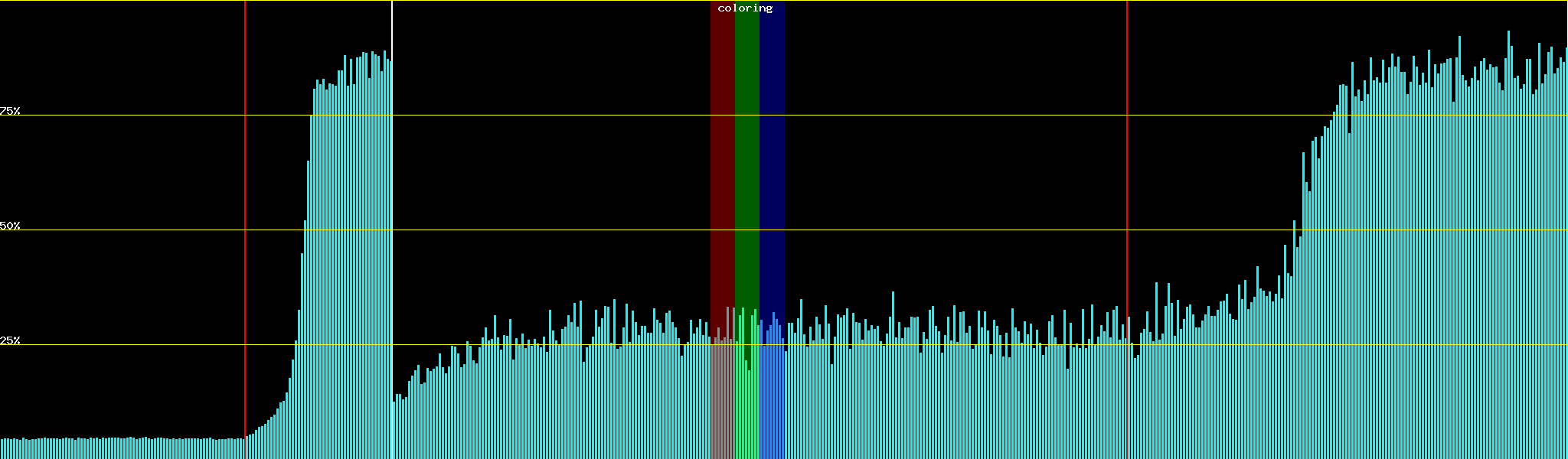1568x459 pixels.
Task: Select the dark blue coloring band
Action: pyautogui.click(x=772, y=153)
